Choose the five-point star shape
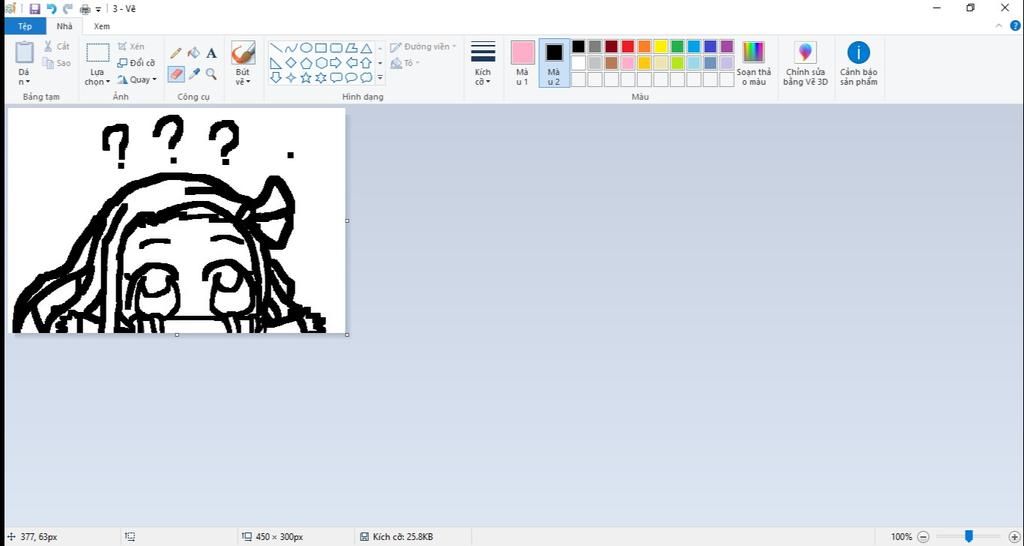 coord(306,78)
